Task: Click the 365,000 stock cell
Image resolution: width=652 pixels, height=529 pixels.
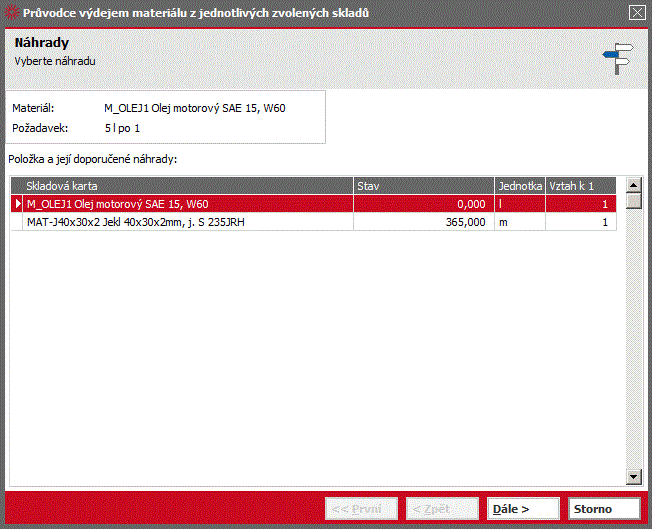Action: pyautogui.click(x=424, y=222)
